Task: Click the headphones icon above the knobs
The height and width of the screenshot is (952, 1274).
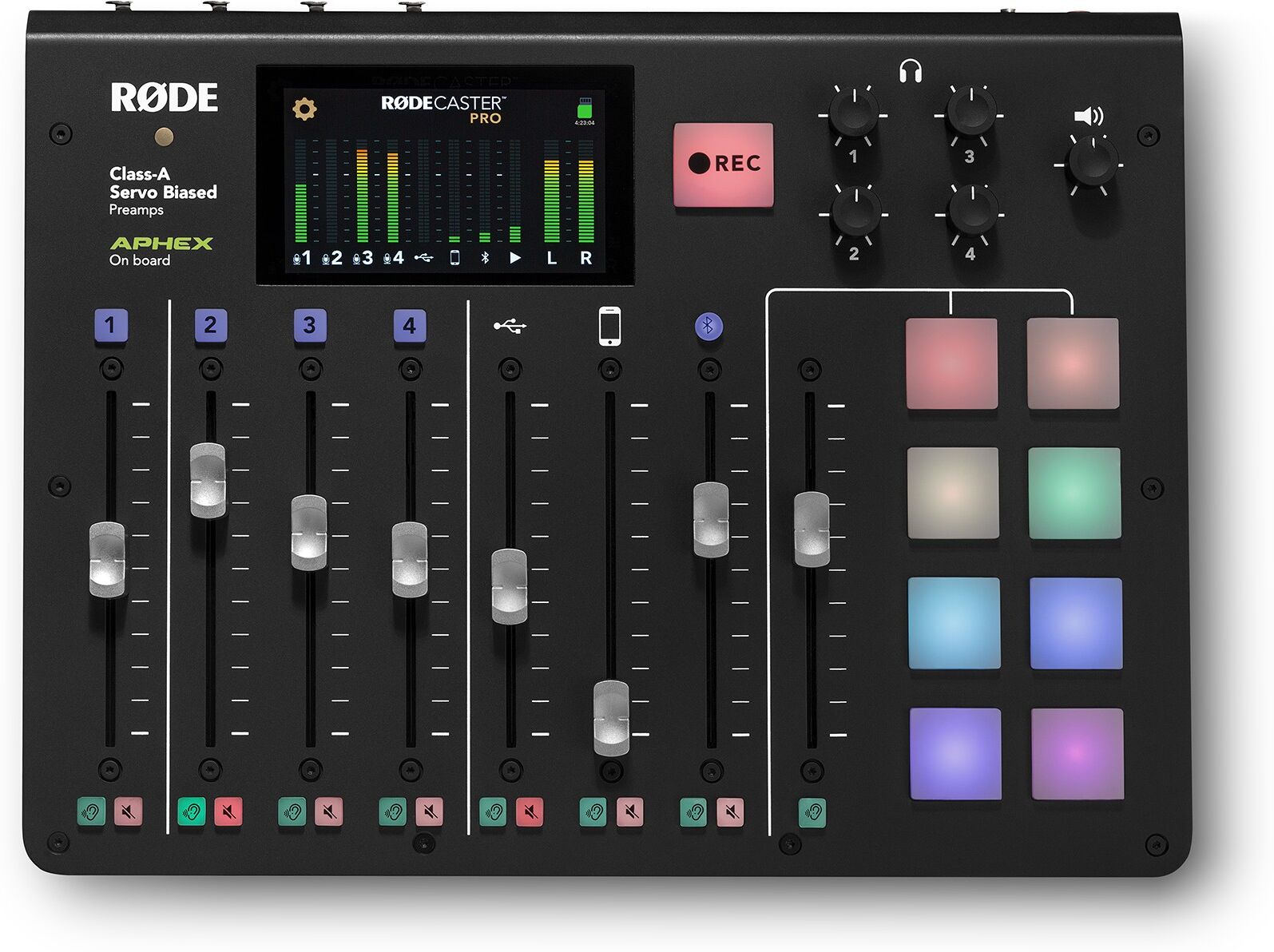Action: (911, 71)
